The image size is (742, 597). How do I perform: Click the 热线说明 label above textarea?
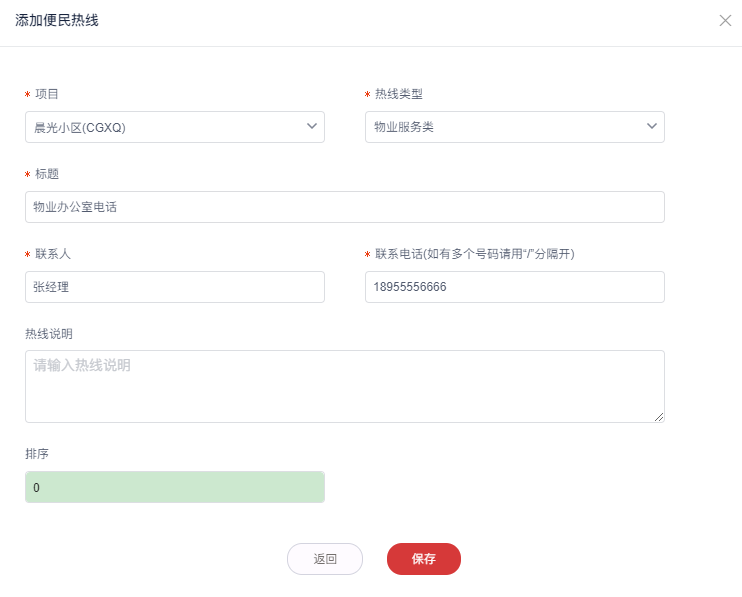pos(49,333)
